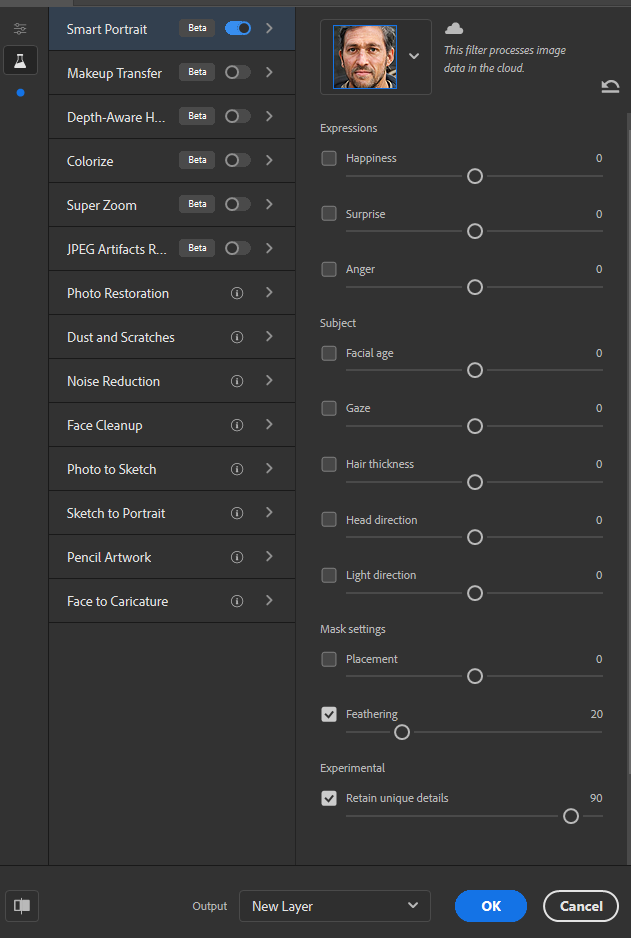Click the Cancel button
This screenshot has width=631, height=938.
click(581, 906)
